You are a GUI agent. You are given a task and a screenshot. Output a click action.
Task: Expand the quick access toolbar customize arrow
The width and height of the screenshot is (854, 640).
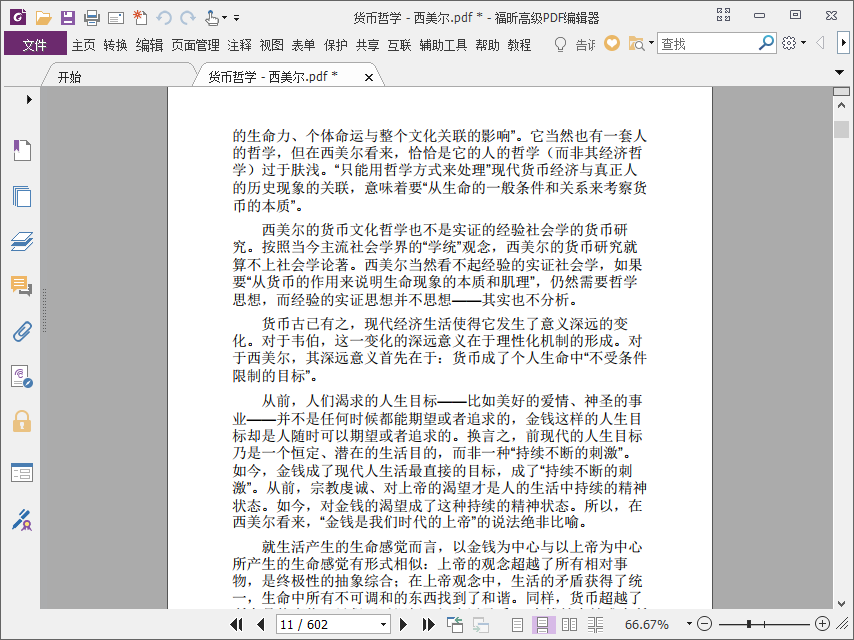[x=236, y=18]
